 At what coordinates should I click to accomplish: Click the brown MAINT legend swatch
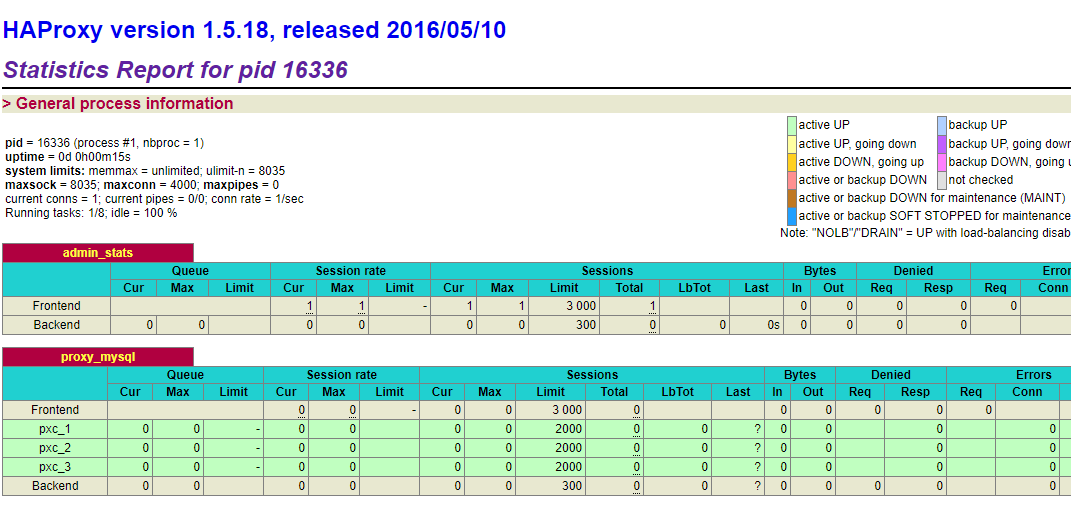[x=791, y=198]
